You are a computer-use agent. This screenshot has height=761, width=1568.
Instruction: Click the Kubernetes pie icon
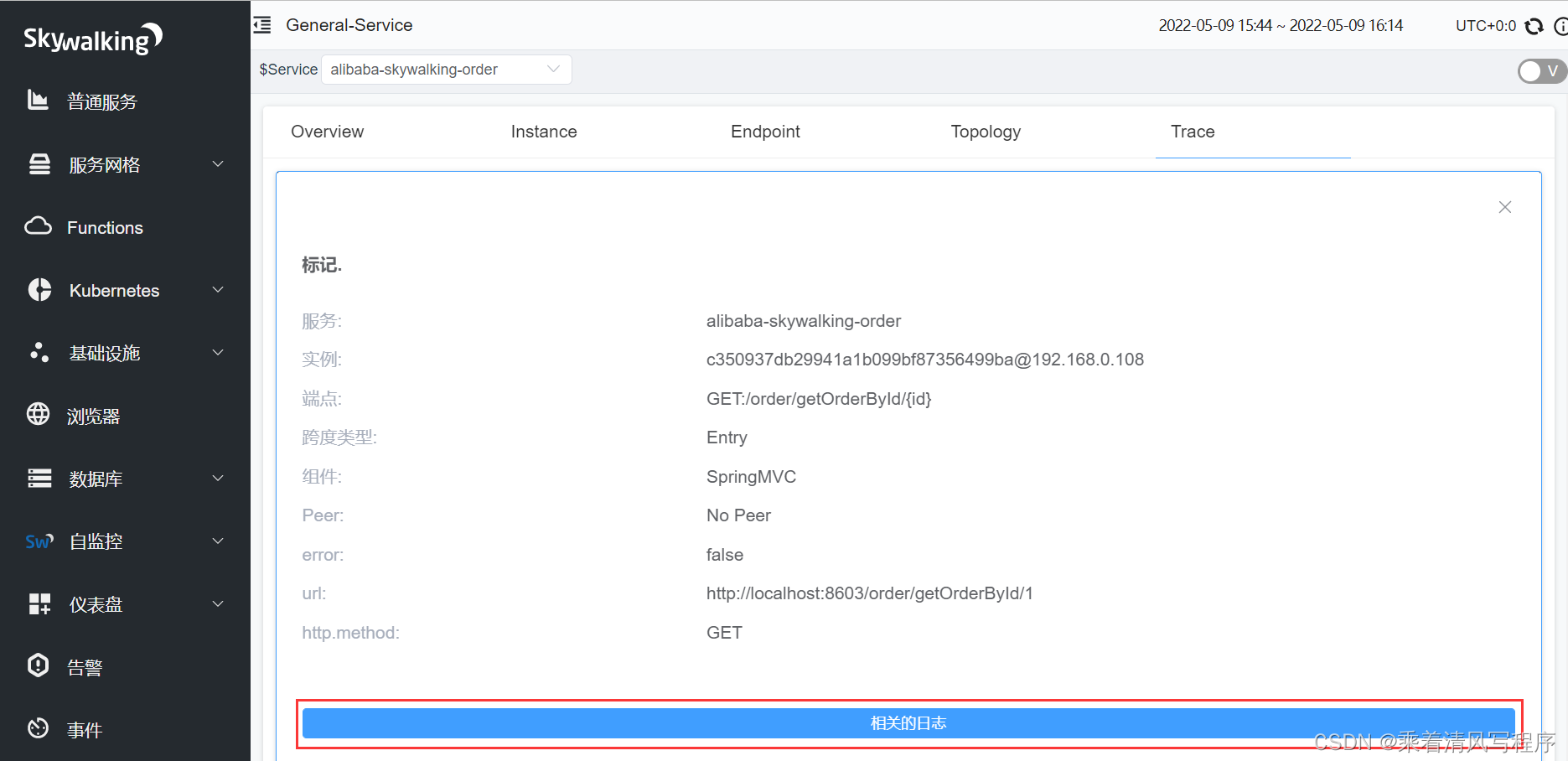pyautogui.click(x=39, y=290)
